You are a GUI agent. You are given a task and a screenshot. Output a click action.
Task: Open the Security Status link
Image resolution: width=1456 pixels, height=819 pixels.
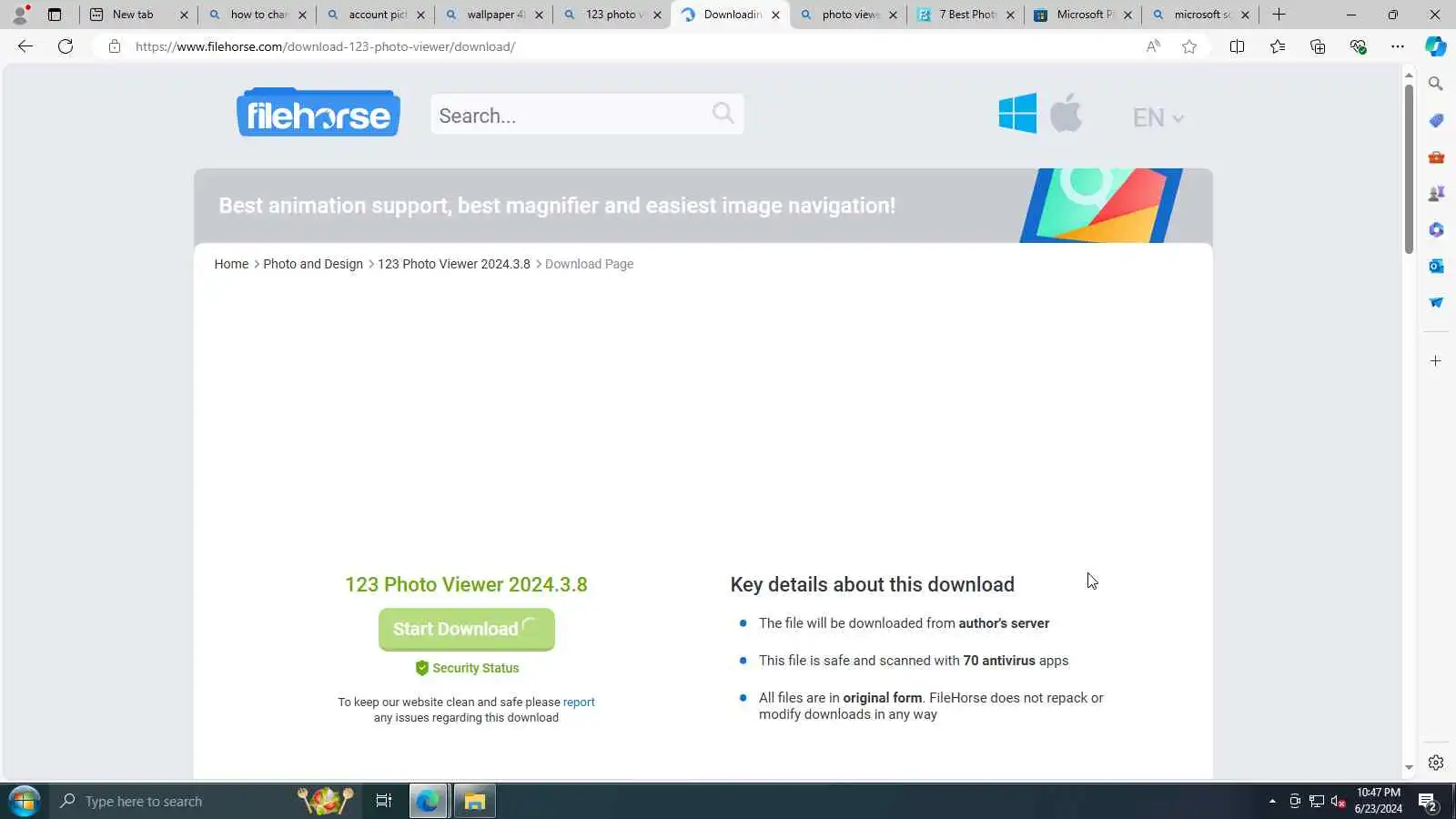pyautogui.click(x=467, y=668)
